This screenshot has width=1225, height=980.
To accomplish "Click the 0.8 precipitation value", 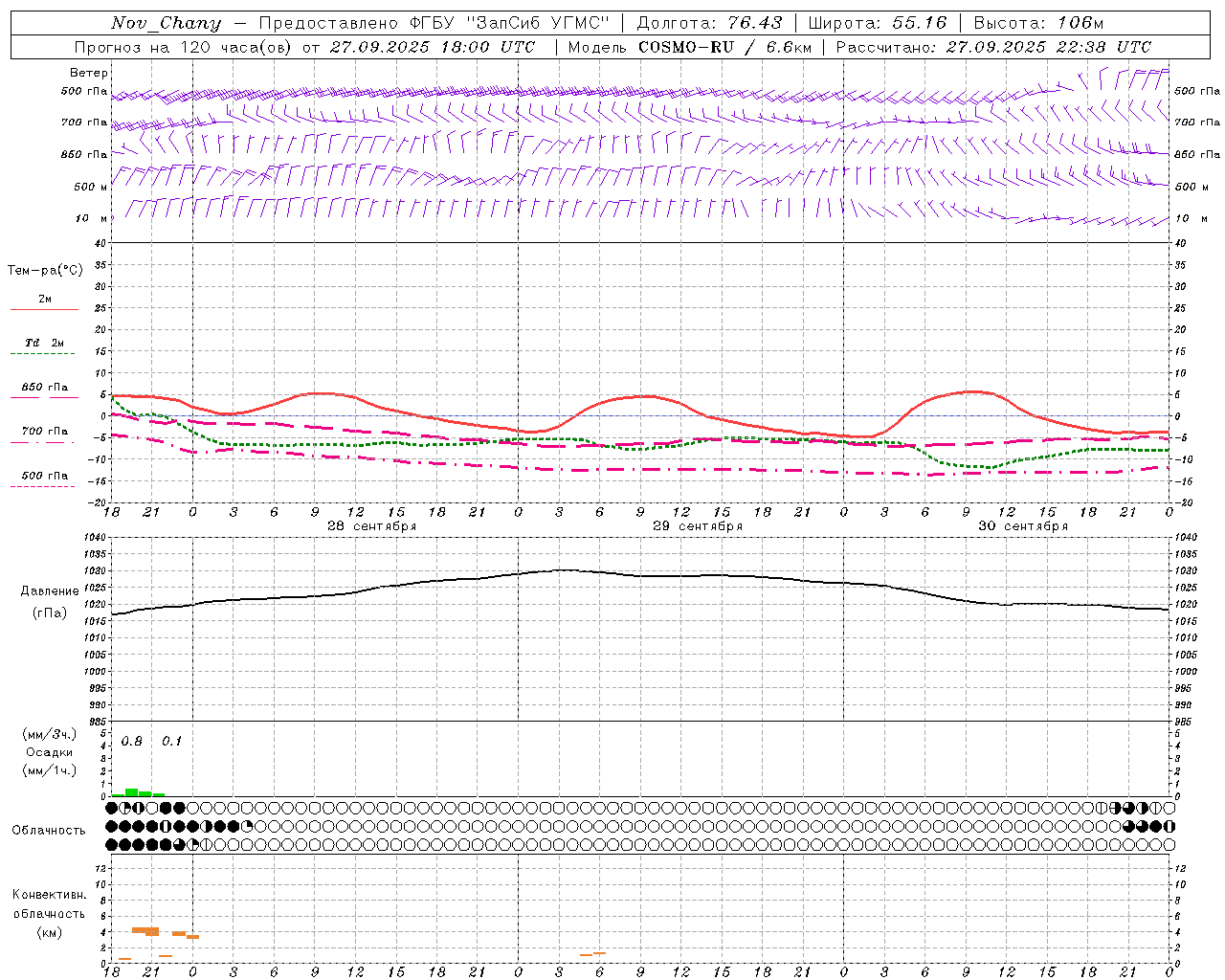I will (132, 742).
